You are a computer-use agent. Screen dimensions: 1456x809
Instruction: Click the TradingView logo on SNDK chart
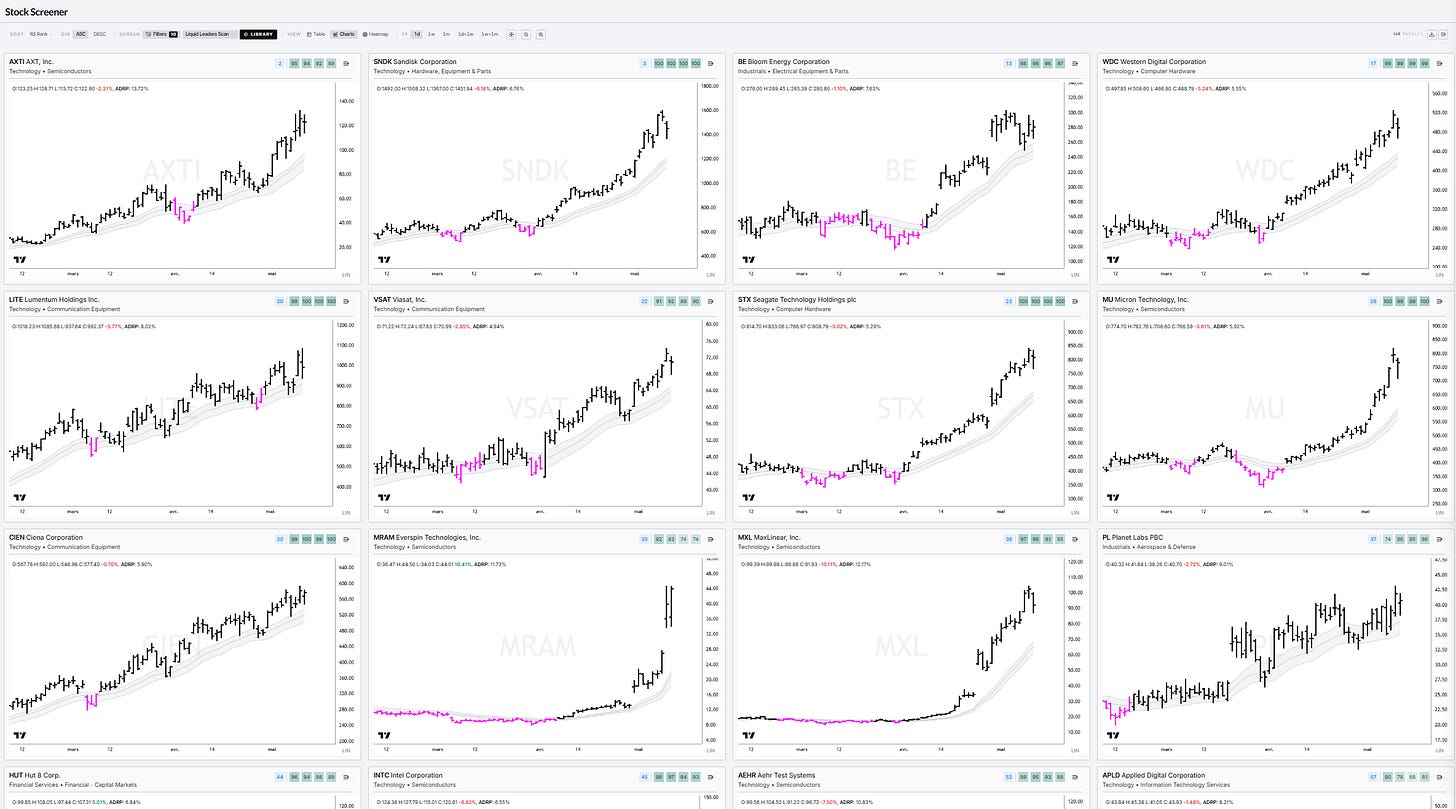click(x=385, y=258)
